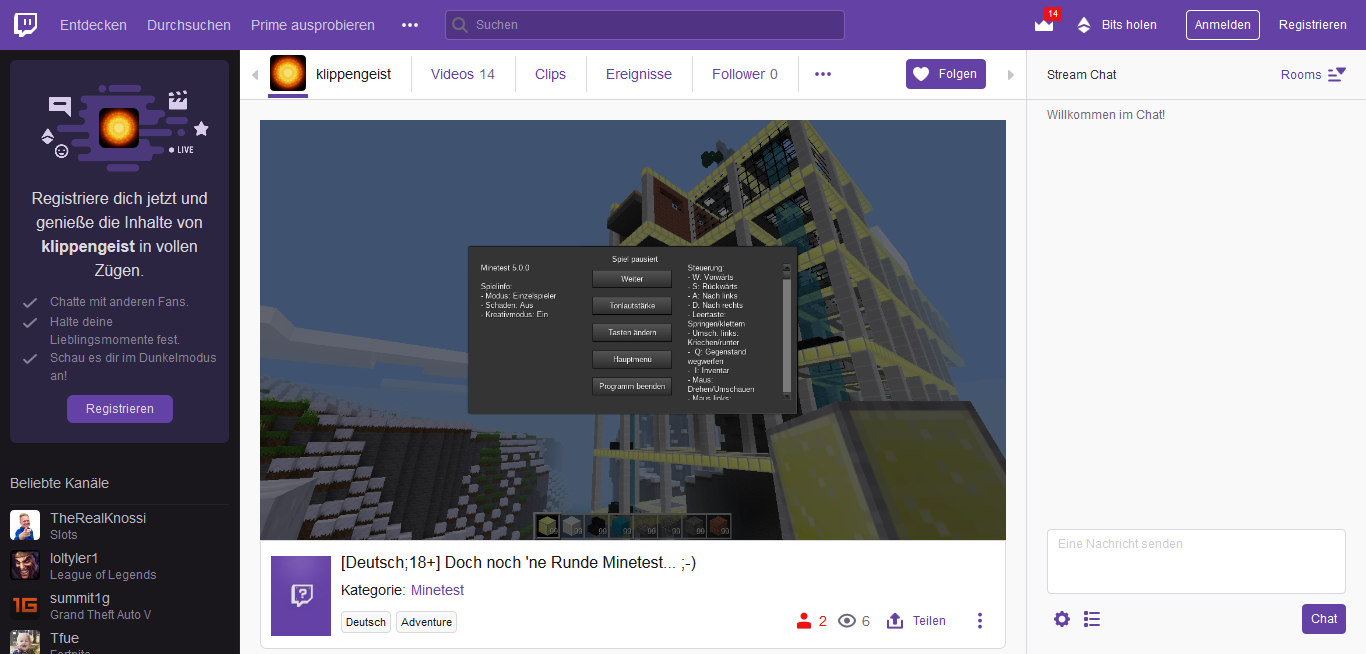The height and width of the screenshot is (654, 1366).
Task: Click the chat message input box
Action: pos(1196,562)
